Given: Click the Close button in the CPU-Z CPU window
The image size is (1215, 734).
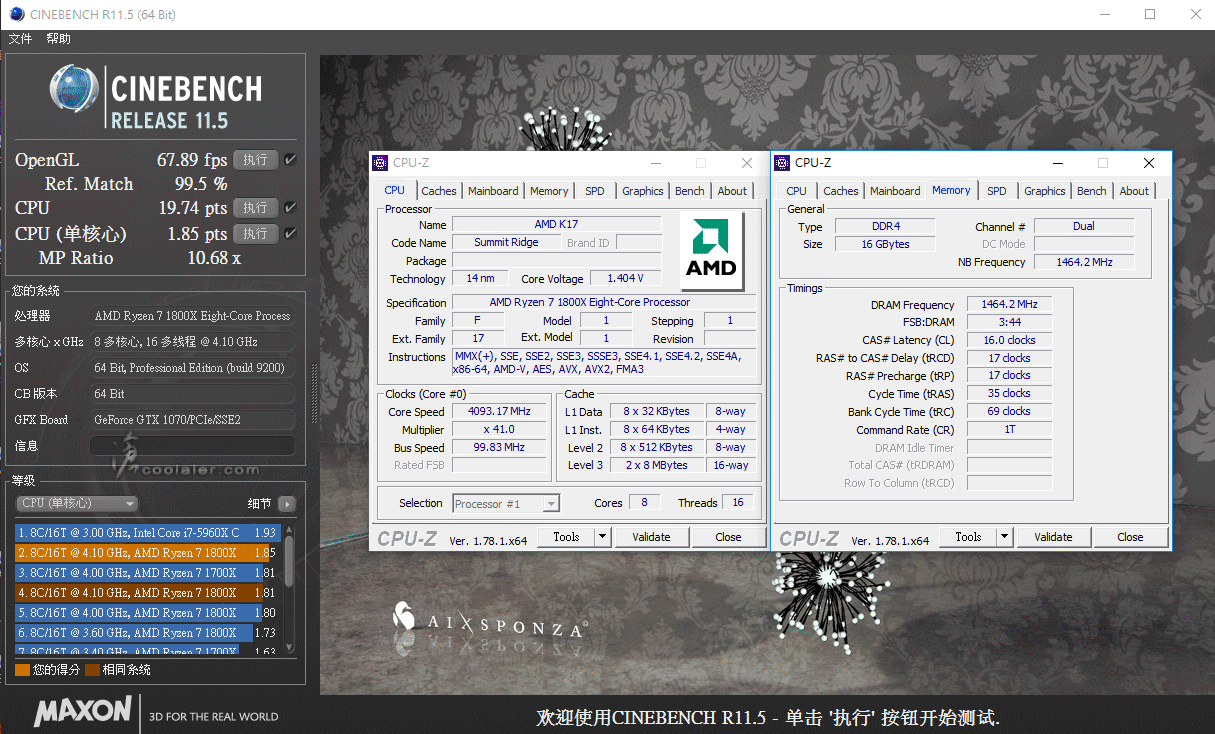Looking at the screenshot, I should point(728,537).
